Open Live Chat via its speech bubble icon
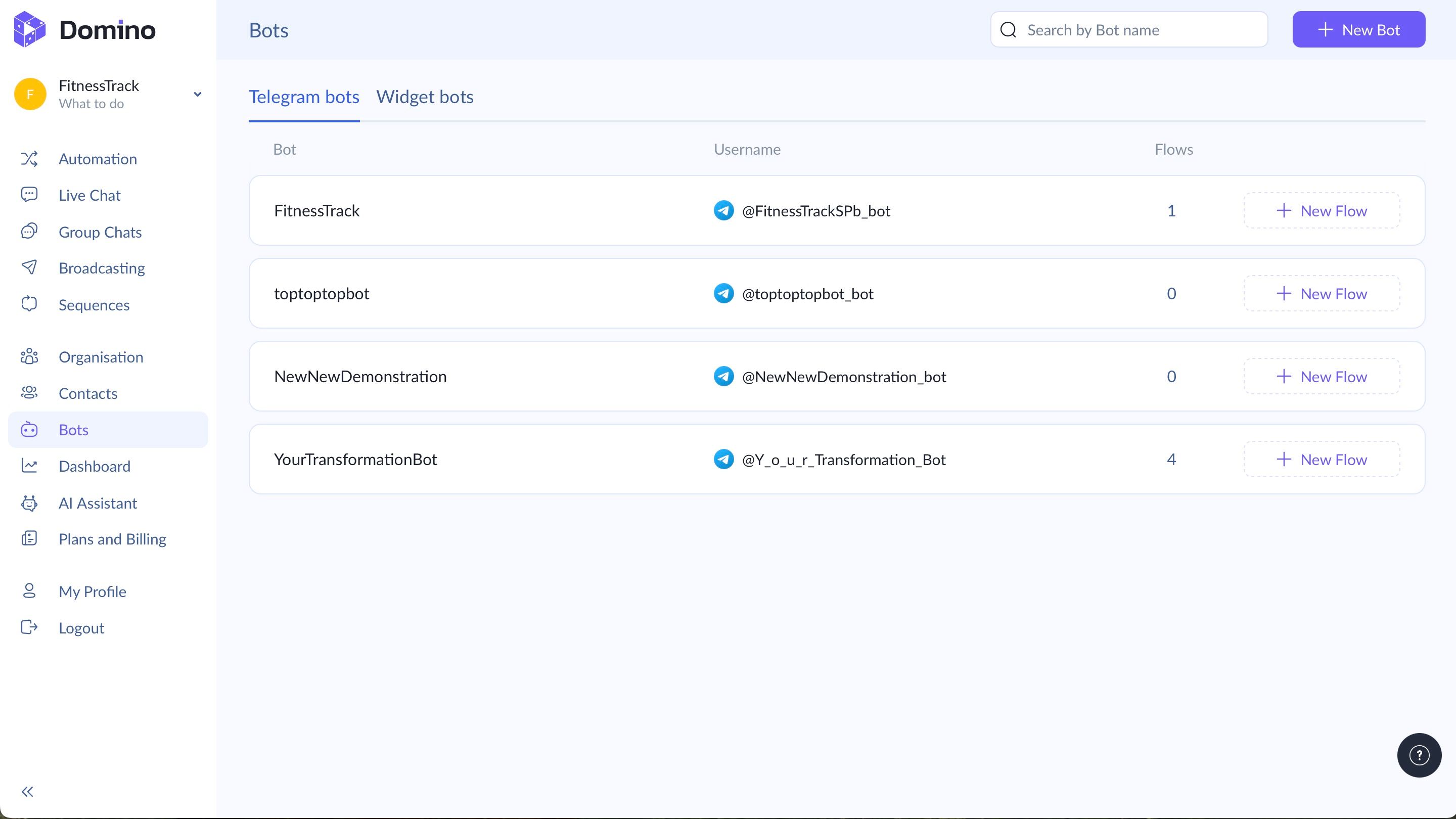Image resolution: width=1456 pixels, height=819 pixels. coord(29,195)
